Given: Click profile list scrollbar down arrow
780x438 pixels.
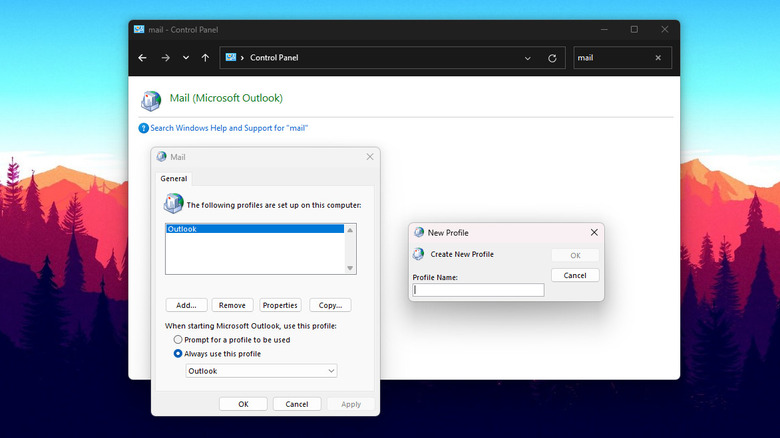Looking at the screenshot, I should (x=350, y=268).
